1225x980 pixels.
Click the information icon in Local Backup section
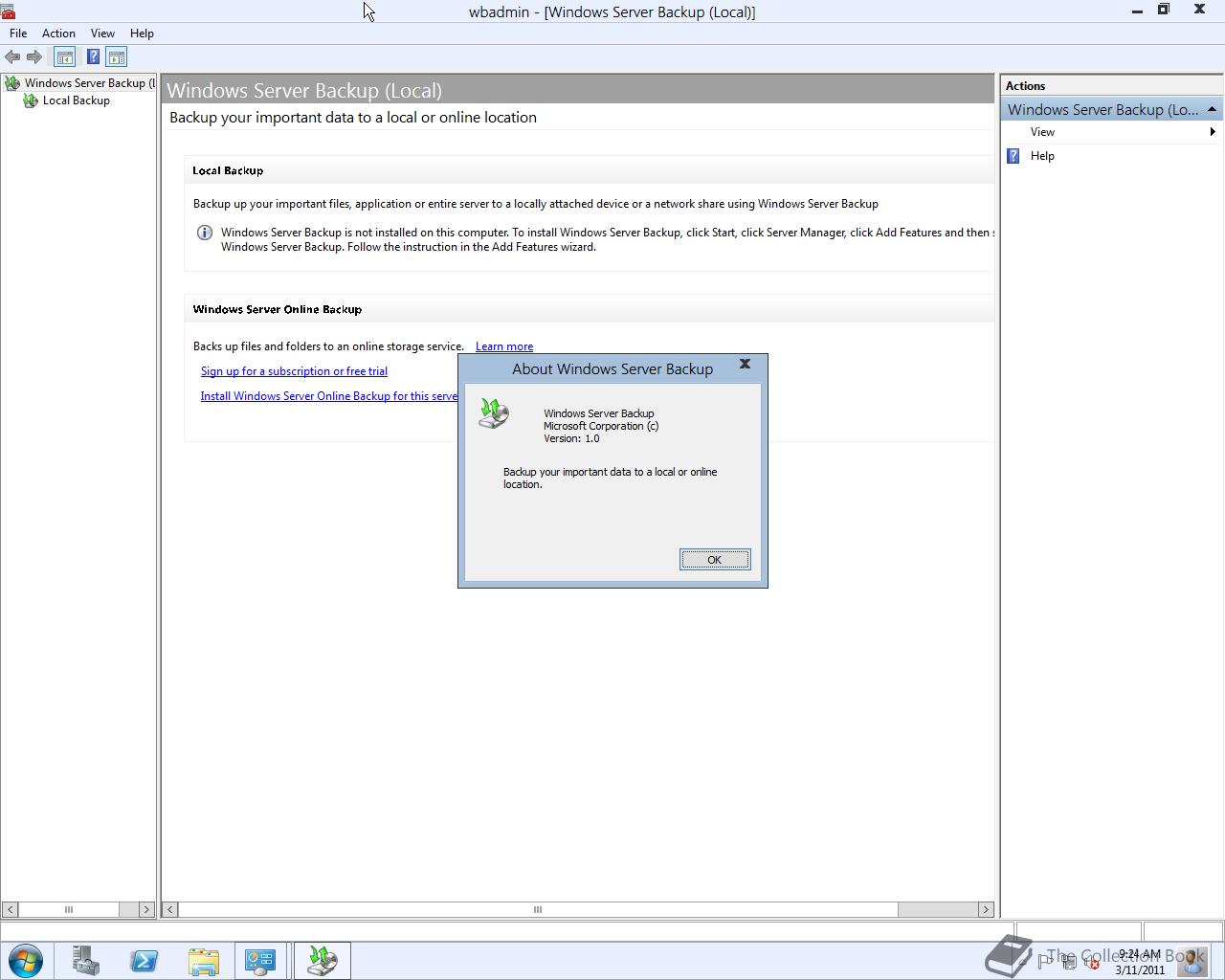(x=204, y=233)
